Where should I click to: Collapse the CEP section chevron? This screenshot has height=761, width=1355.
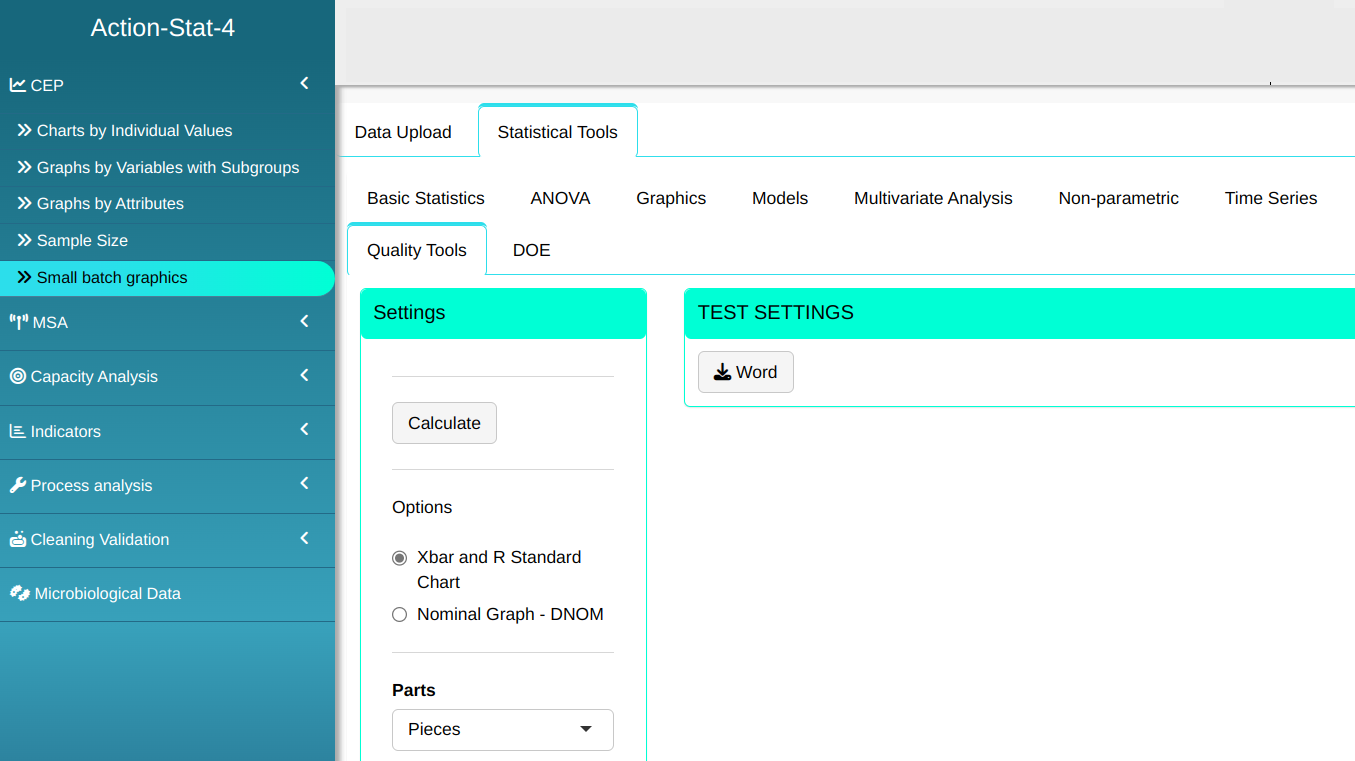click(x=305, y=84)
